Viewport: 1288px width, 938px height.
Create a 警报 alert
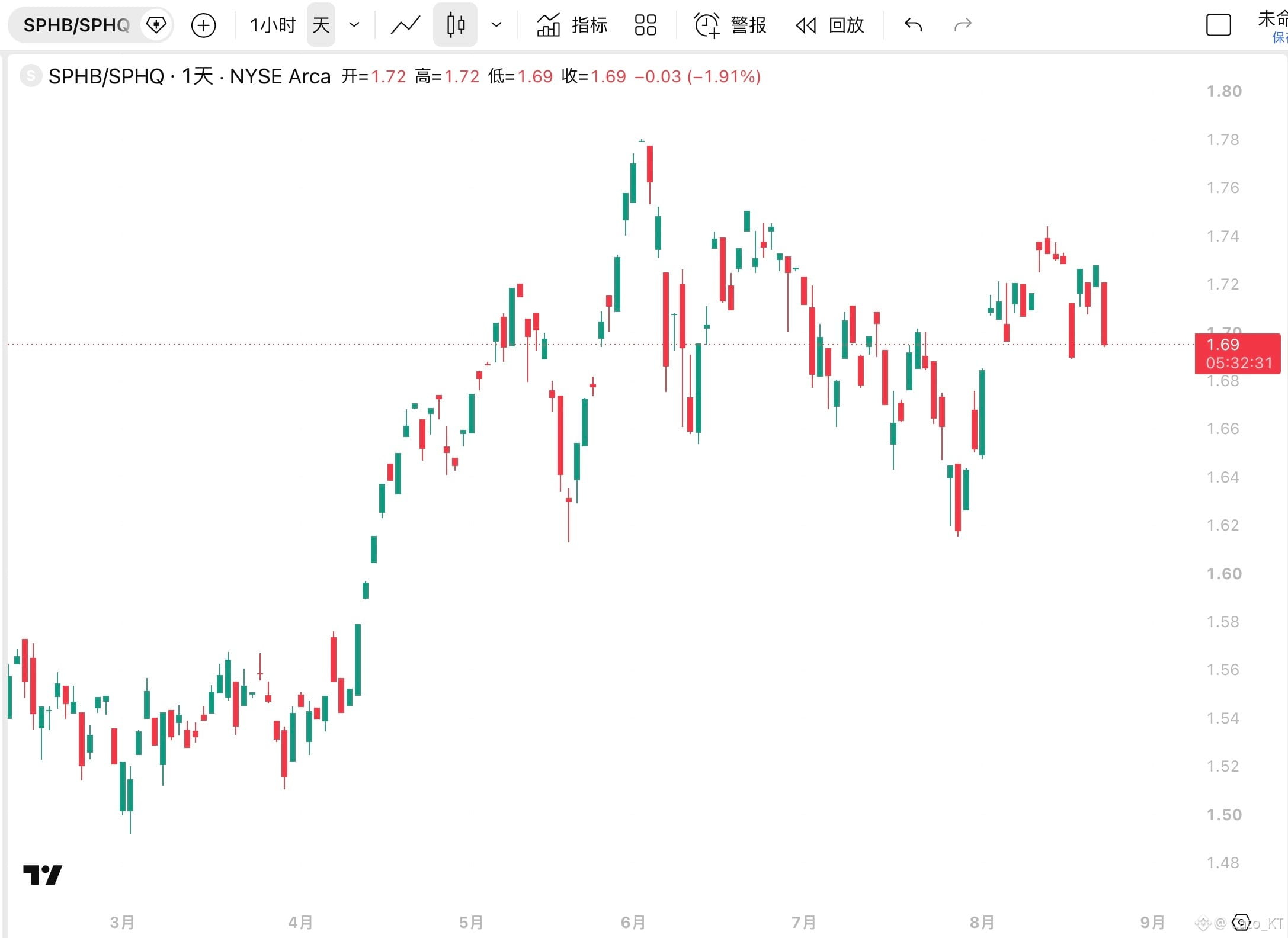coord(730,25)
